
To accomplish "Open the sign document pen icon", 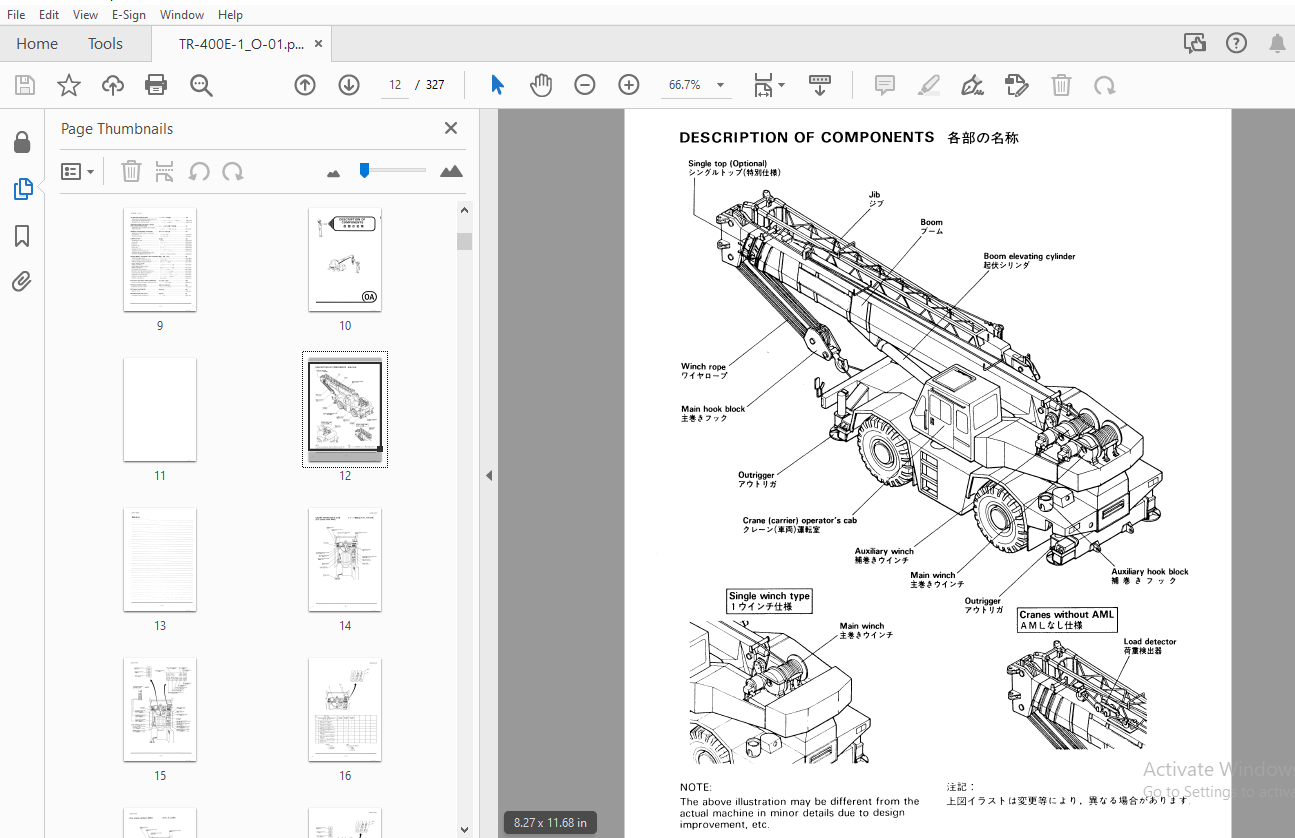I will tap(972, 85).
